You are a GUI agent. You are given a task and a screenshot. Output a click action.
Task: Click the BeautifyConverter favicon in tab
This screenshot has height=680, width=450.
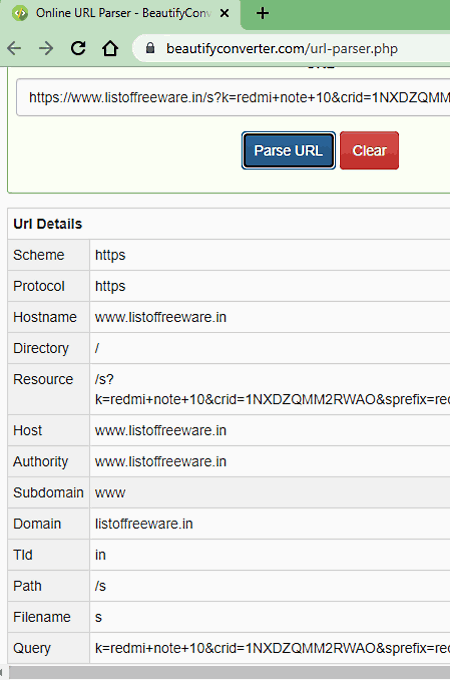(x=20, y=13)
